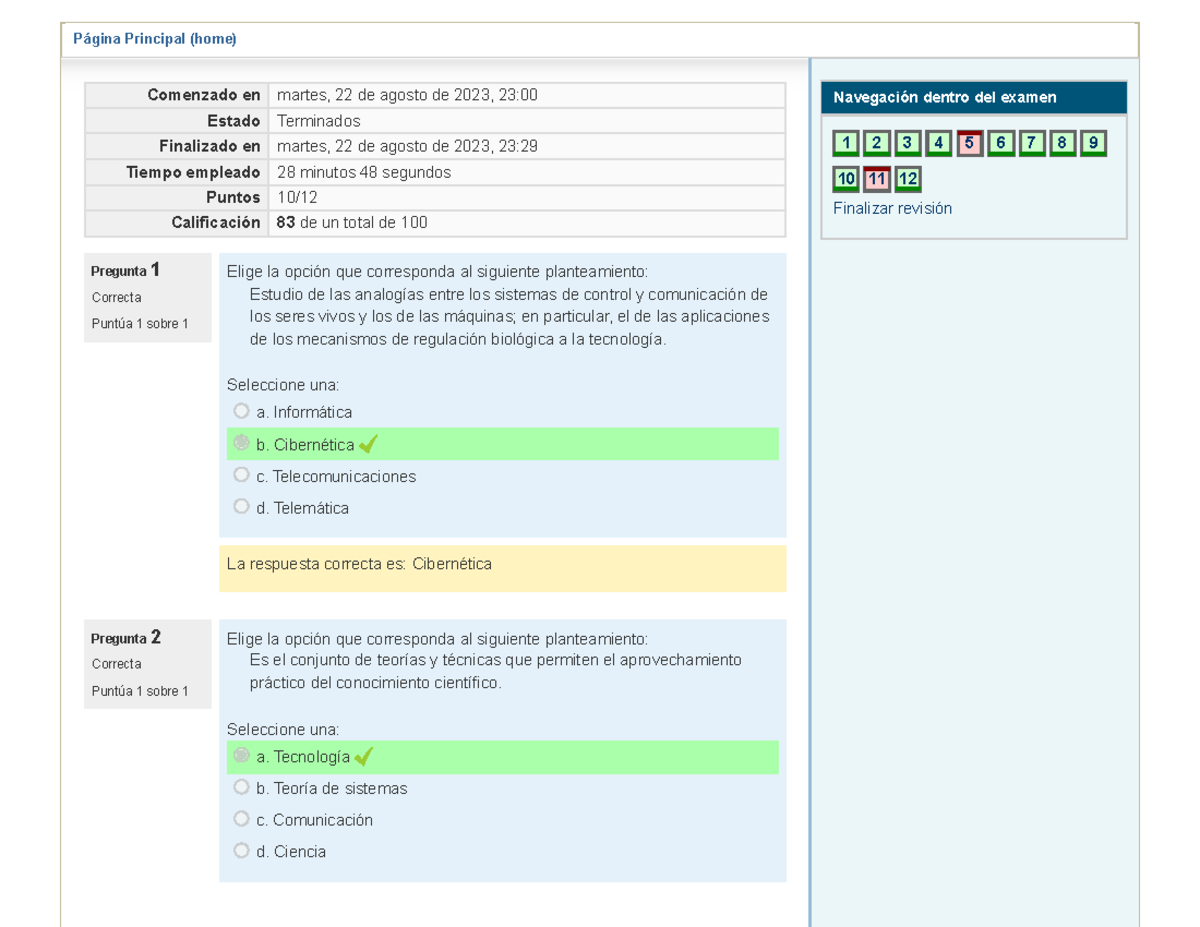Open question 8 navigation box
Viewport: 1200px width, 927px height.
[1062, 143]
